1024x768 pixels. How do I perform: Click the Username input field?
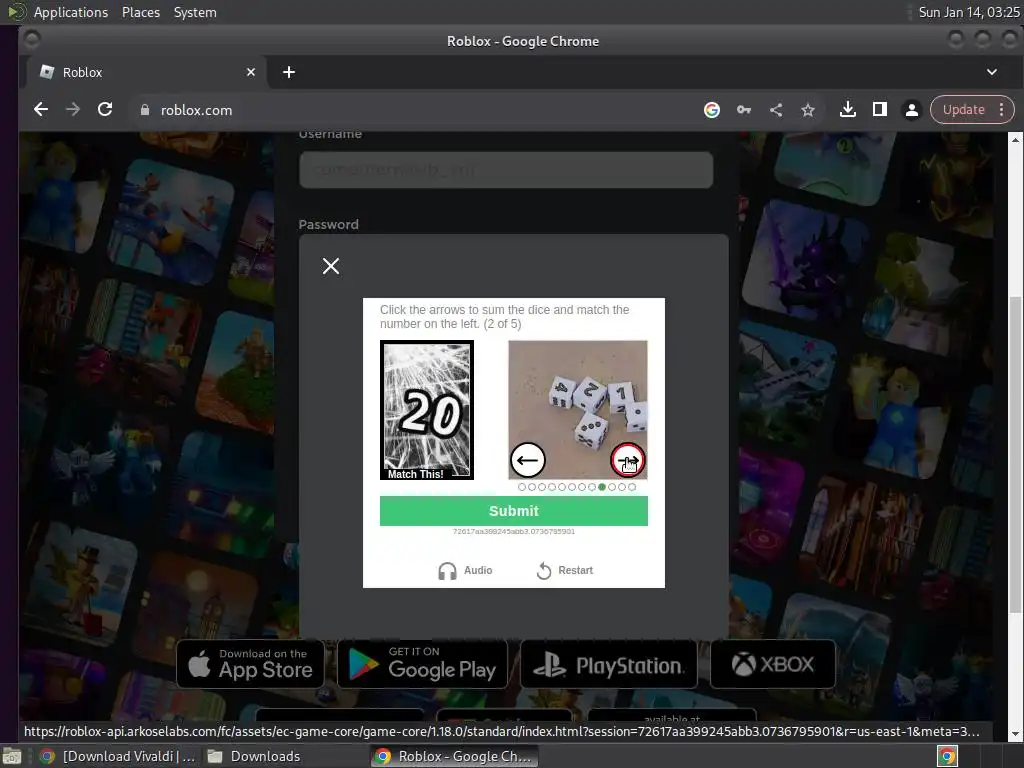506,170
